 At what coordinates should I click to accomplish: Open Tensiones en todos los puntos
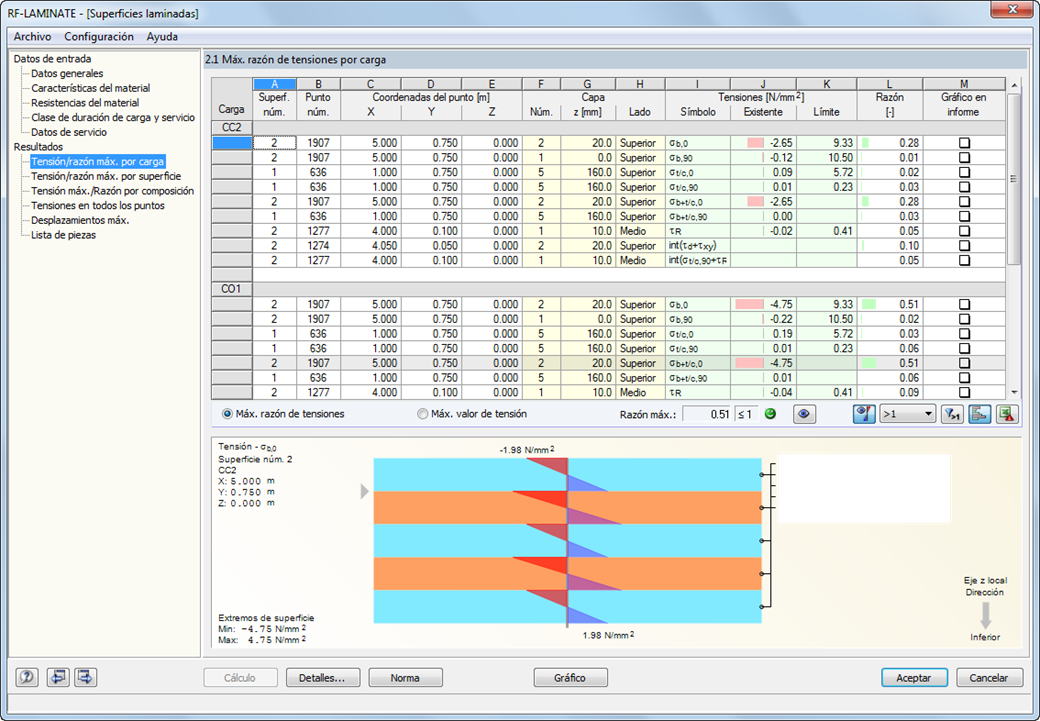98,206
